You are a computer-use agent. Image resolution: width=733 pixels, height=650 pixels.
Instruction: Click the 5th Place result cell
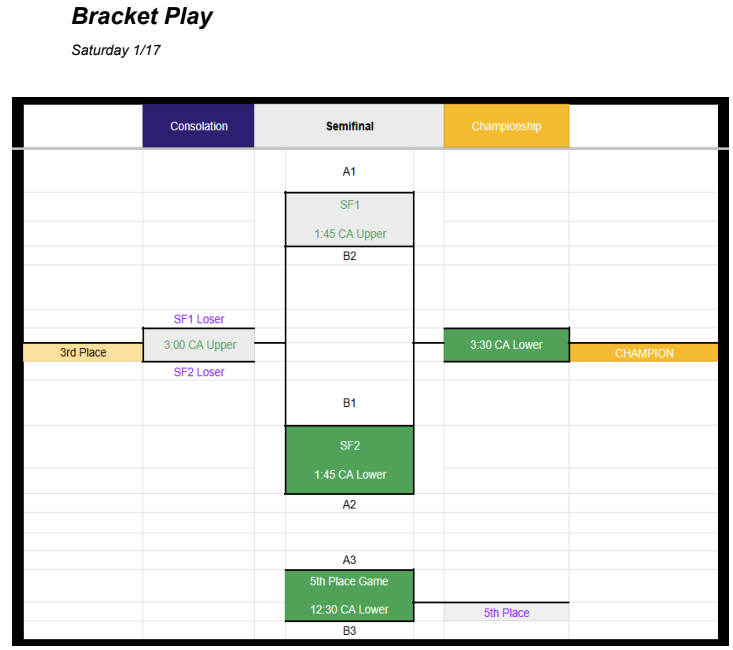[506, 613]
